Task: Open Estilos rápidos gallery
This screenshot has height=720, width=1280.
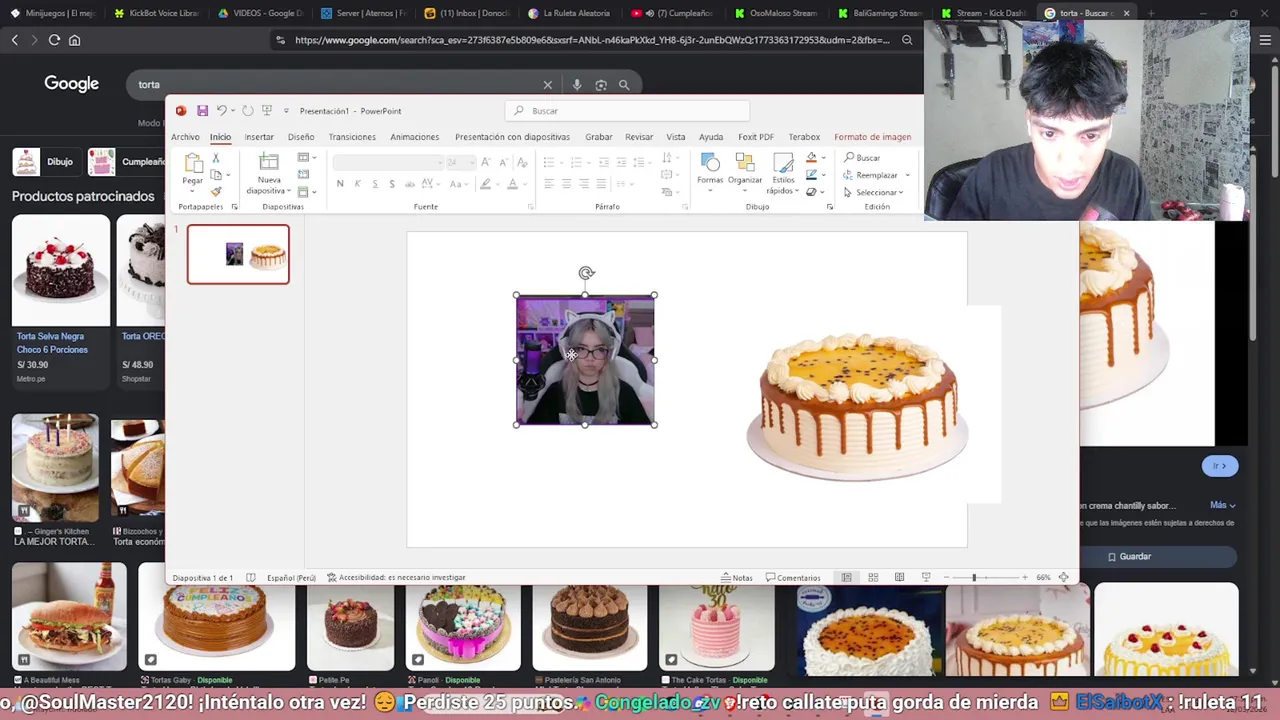Action: pyautogui.click(x=783, y=170)
